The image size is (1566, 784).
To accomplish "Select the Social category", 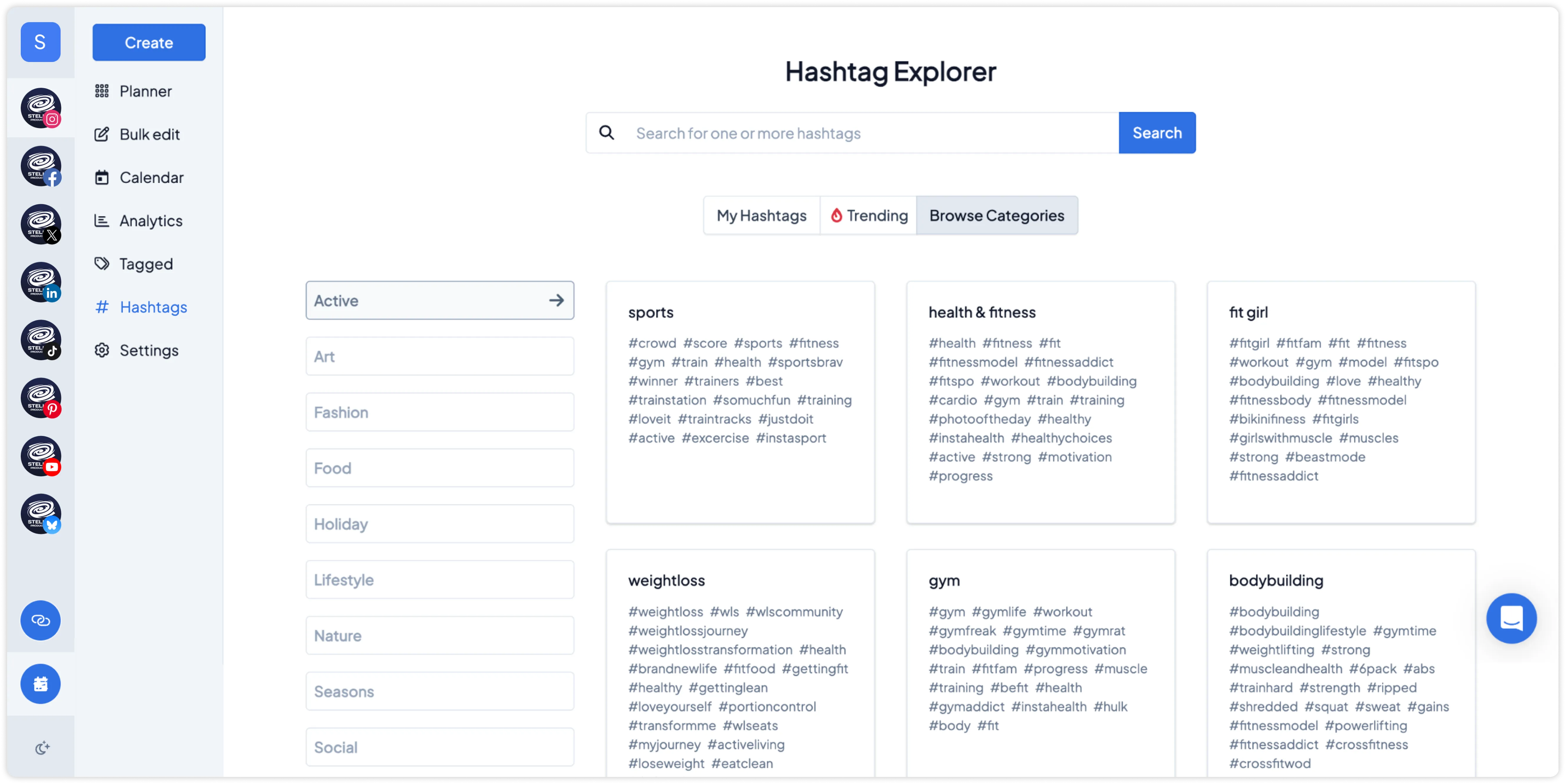I will pos(440,748).
